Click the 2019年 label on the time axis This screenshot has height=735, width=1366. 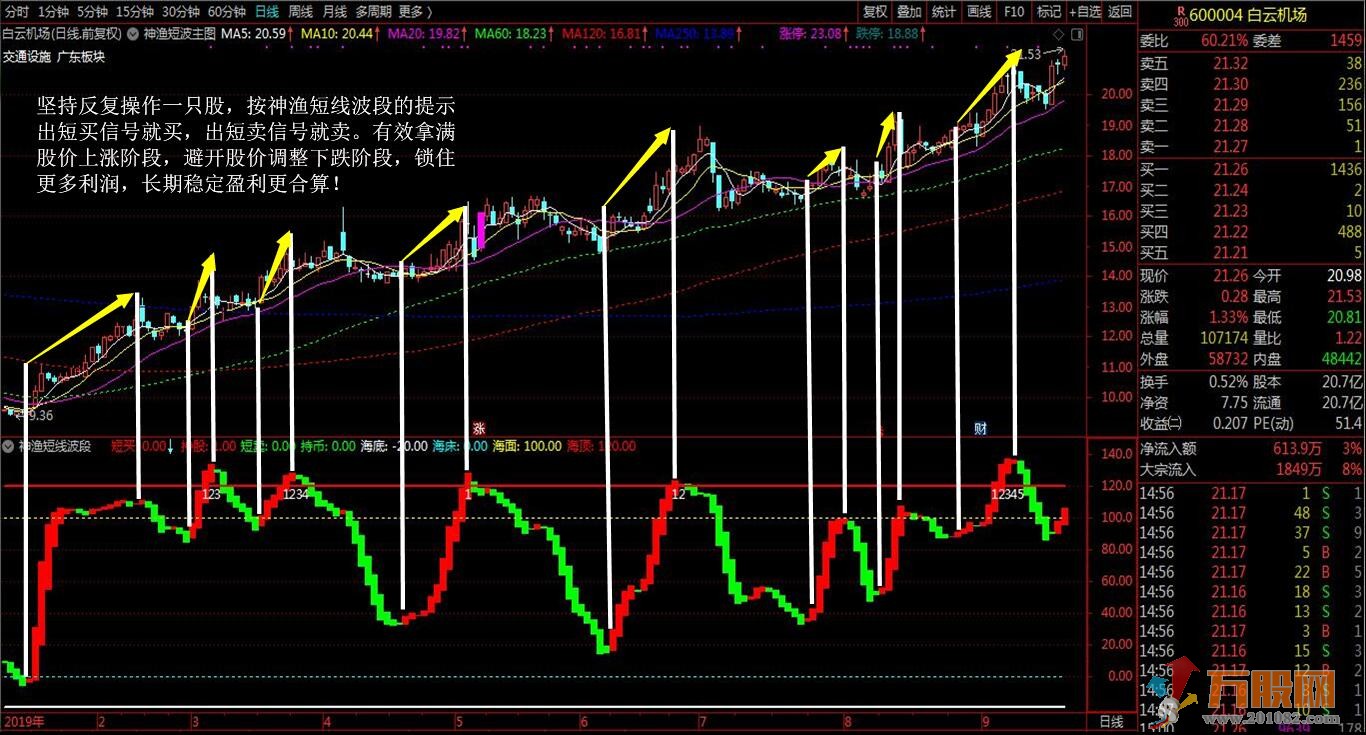click(22, 721)
